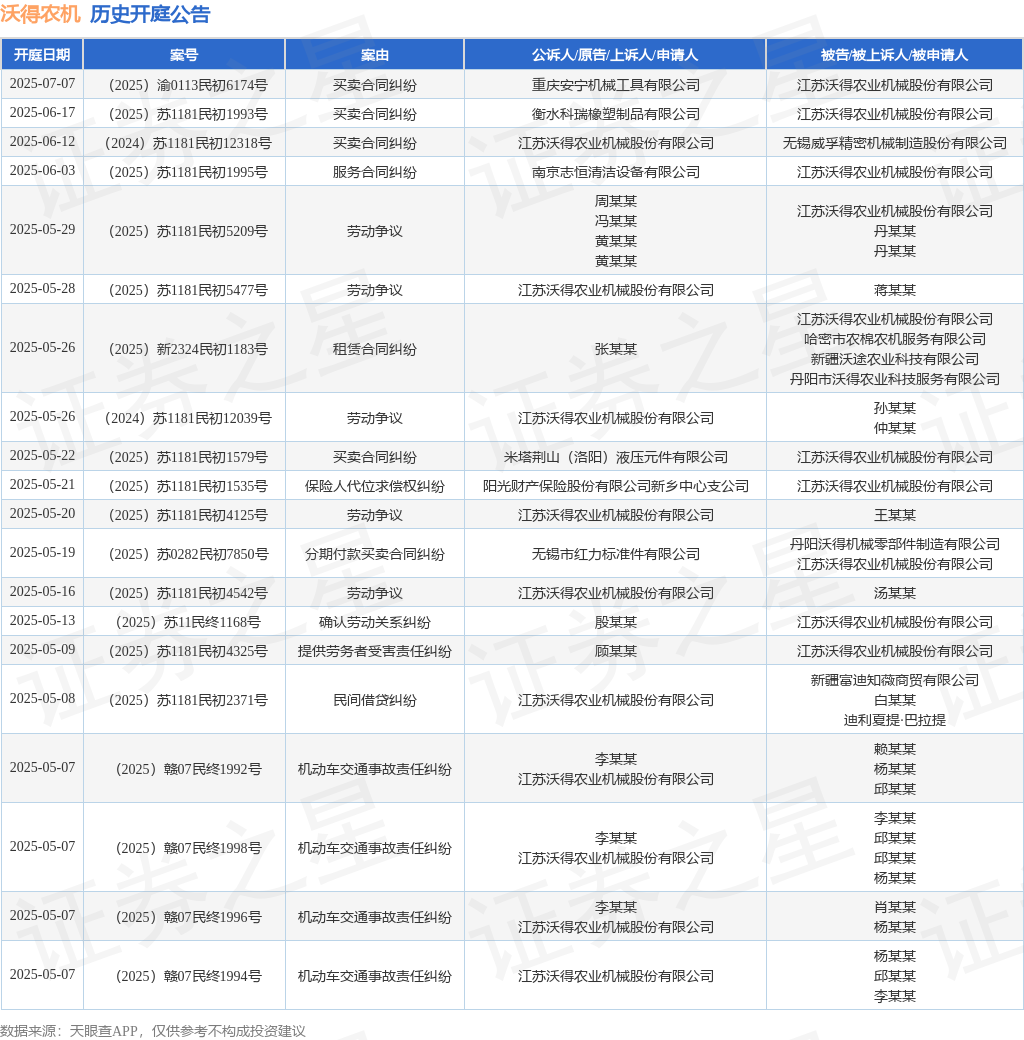Image resolution: width=1024 pixels, height=1040 pixels.
Task: Click the 公诉人/原告/上诉人/申请人 header
Action: [x=615, y=54]
